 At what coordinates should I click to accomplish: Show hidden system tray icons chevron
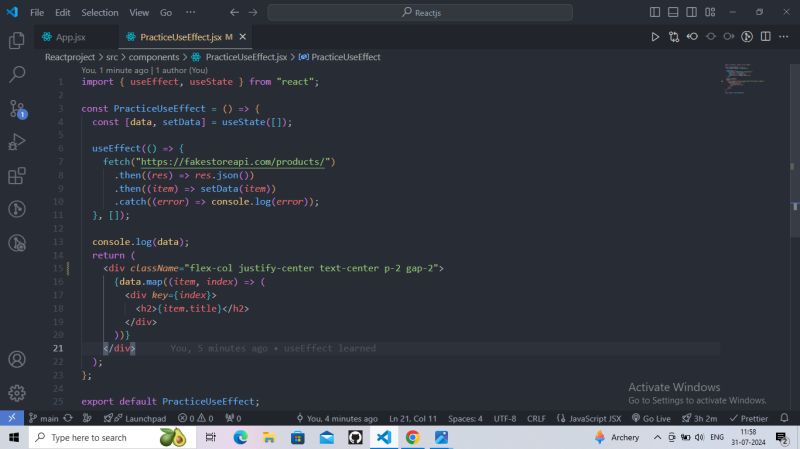coord(658,437)
